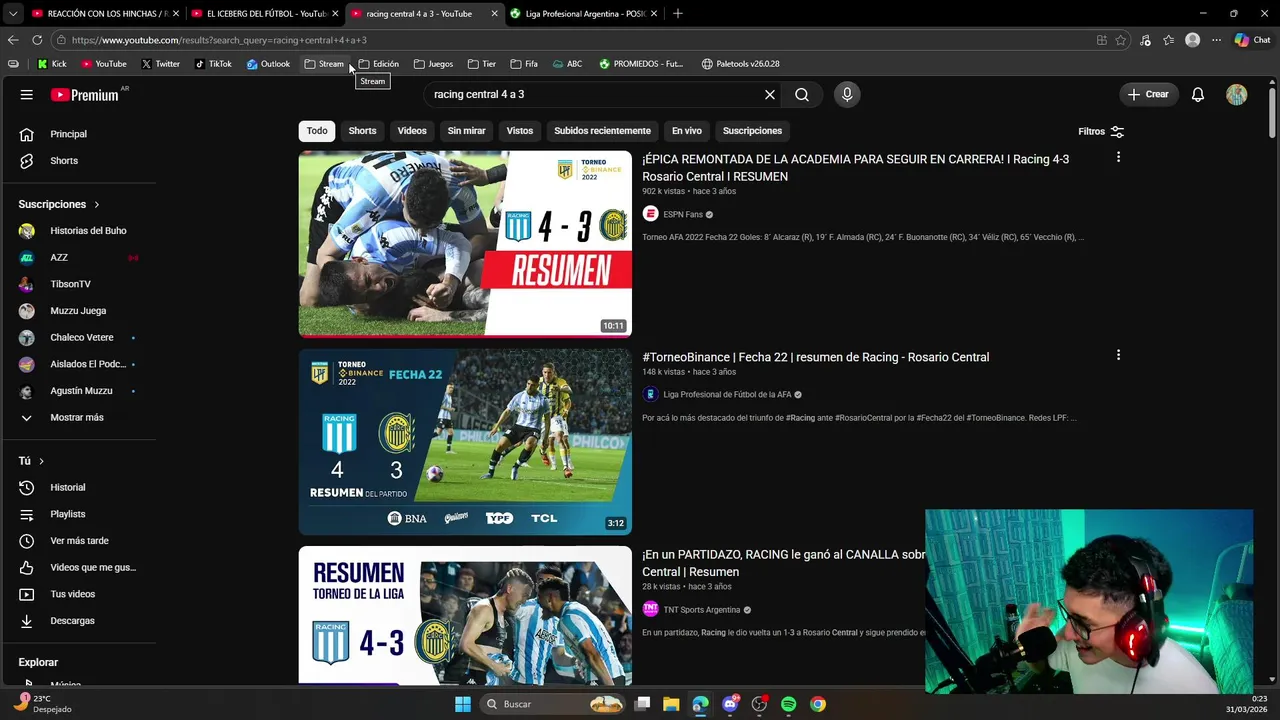
Task: Open the Stream bookmark folder
Action: click(324, 64)
